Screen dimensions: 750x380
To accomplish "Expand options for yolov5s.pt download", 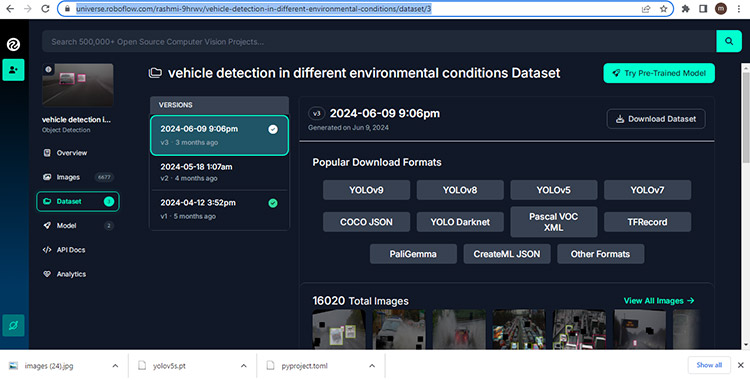I will coord(243,366).
